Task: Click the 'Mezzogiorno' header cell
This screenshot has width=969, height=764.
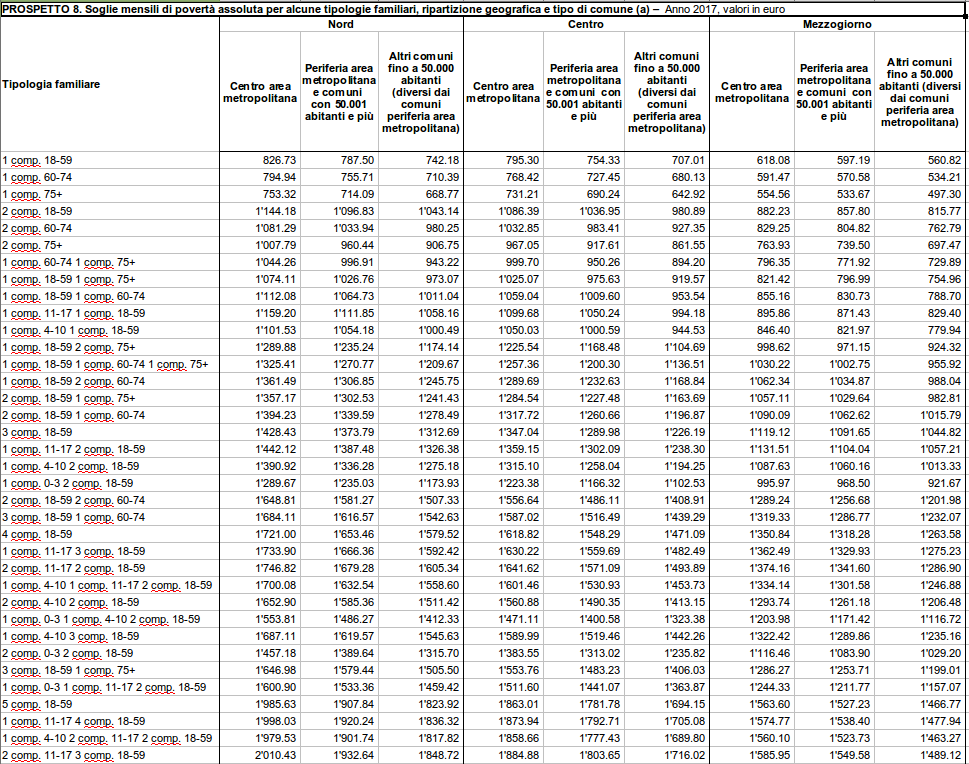Action: pos(838,24)
